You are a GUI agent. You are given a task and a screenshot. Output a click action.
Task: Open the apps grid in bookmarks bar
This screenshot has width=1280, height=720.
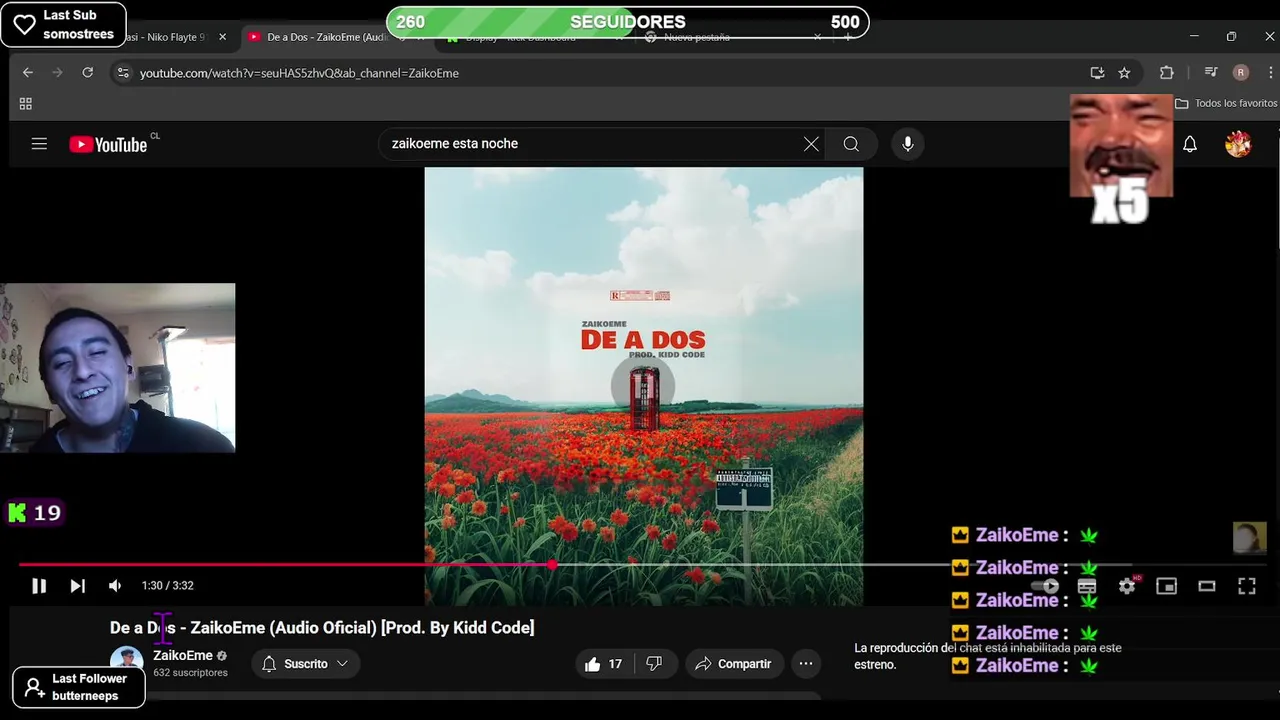(26, 104)
